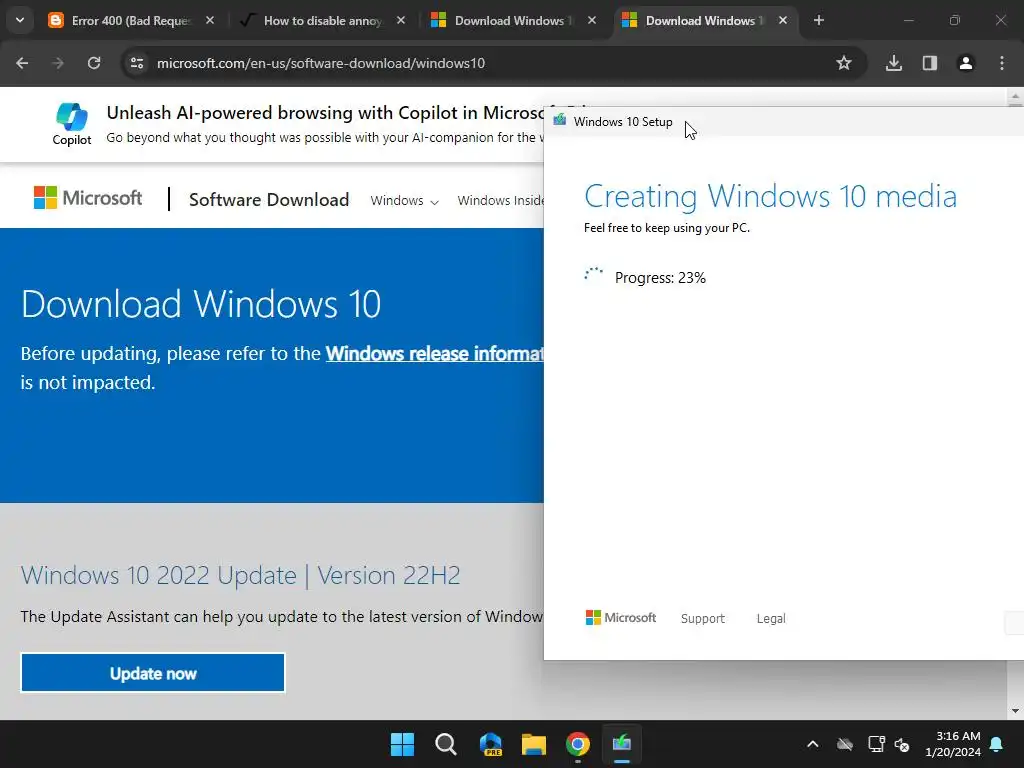Open a new Chrome tab
The width and height of the screenshot is (1024, 768).
[819, 20]
